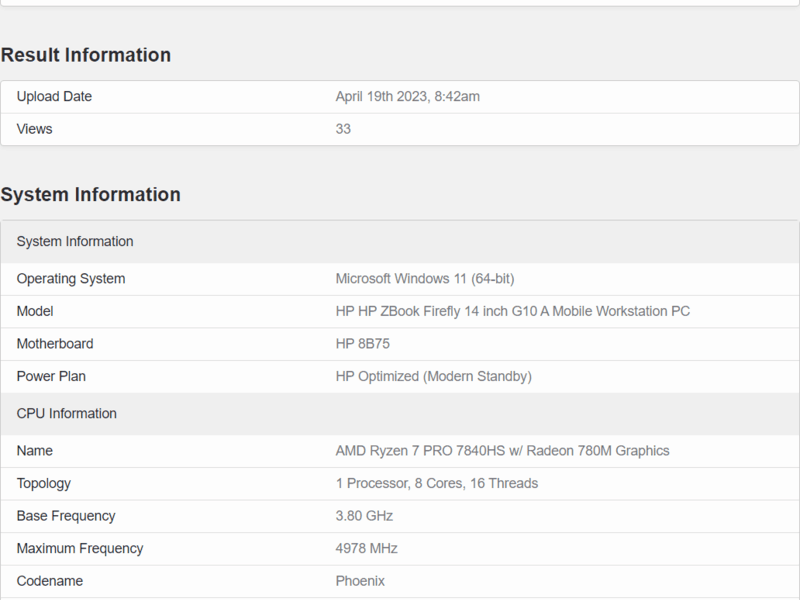Select the 'Base Frequency' label
The height and width of the screenshot is (600, 800).
pyautogui.click(x=66, y=516)
